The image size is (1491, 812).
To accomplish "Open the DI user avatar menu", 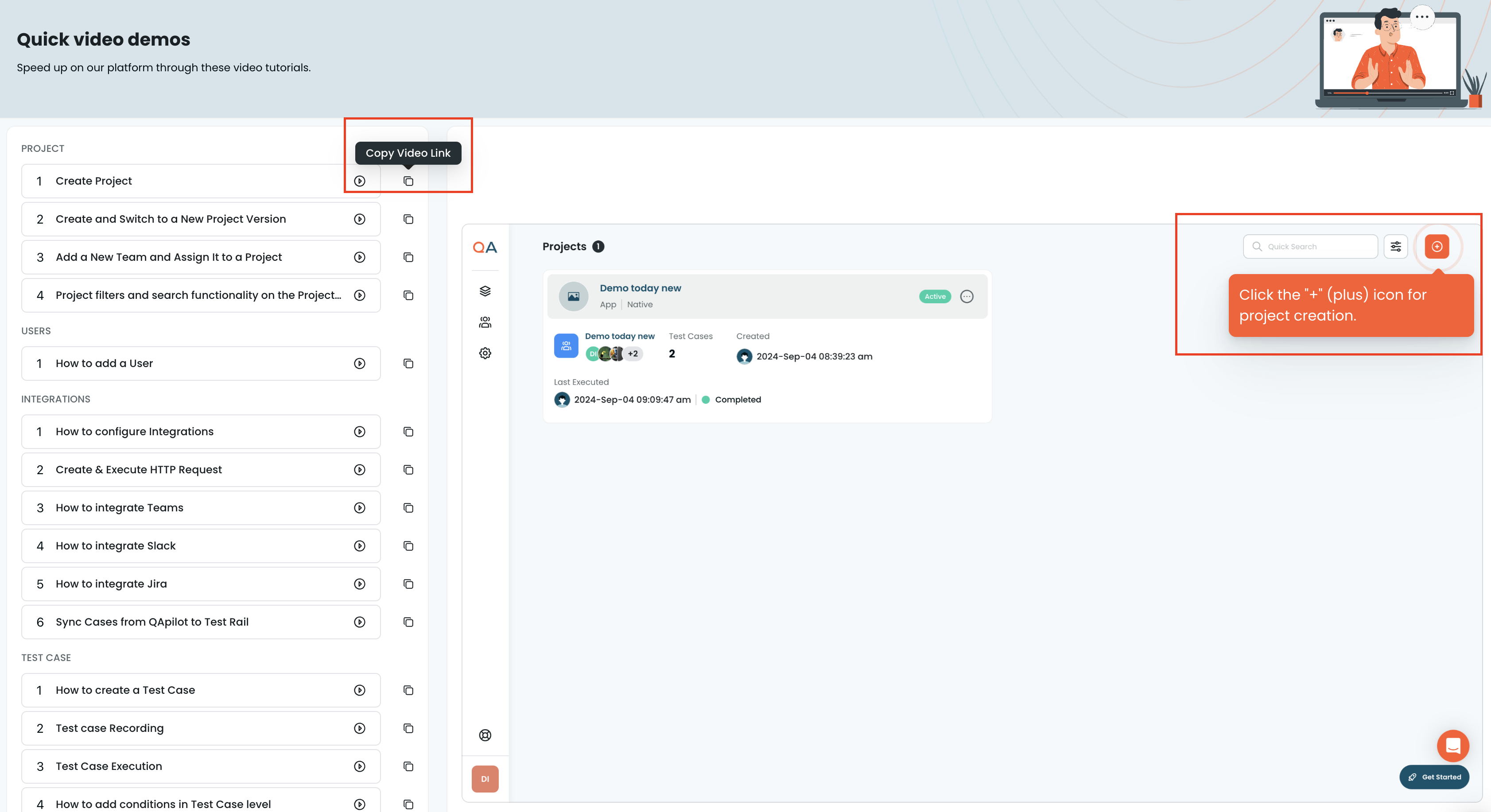I will (485, 778).
